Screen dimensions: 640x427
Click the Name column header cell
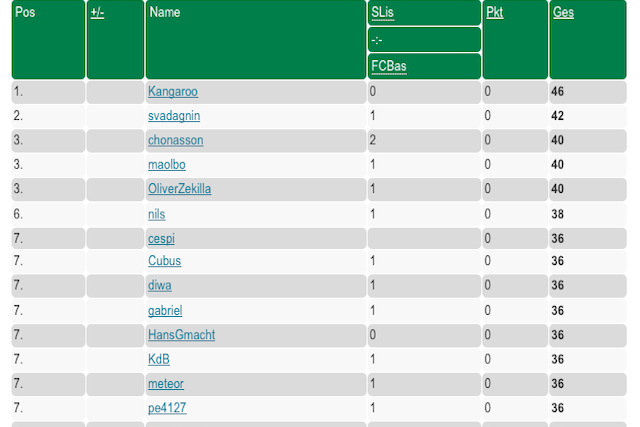(256, 40)
